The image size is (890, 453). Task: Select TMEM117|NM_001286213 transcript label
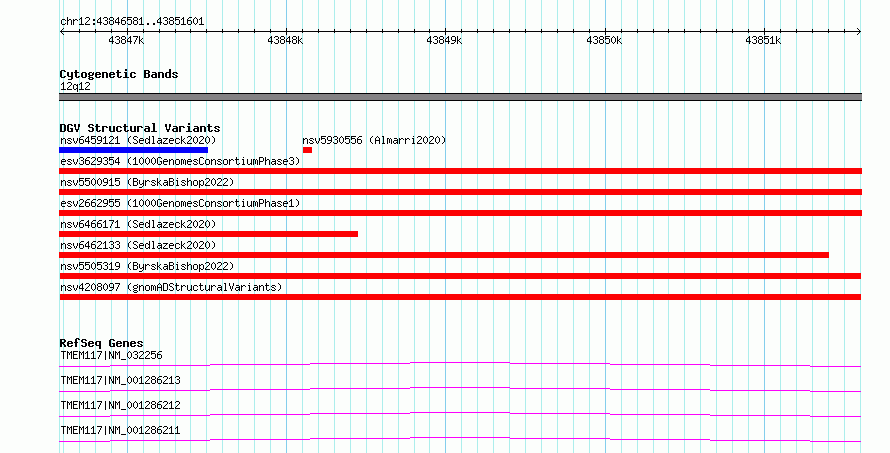(x=120, y=380)
